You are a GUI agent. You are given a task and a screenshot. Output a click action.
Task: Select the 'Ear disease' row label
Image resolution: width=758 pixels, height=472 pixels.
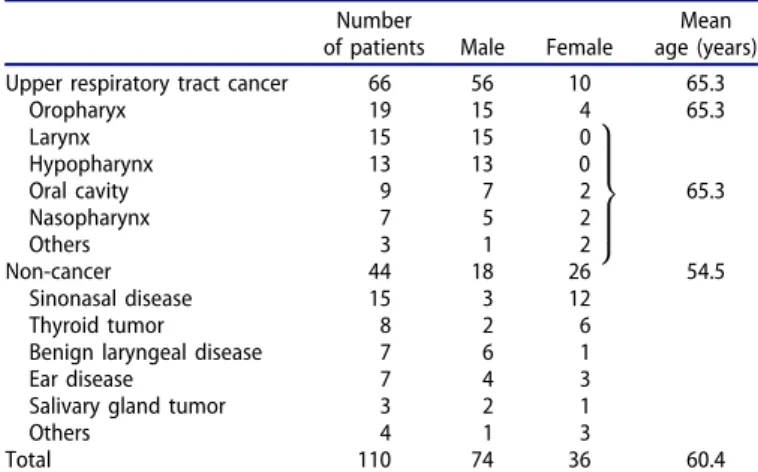tap(81, 379)
